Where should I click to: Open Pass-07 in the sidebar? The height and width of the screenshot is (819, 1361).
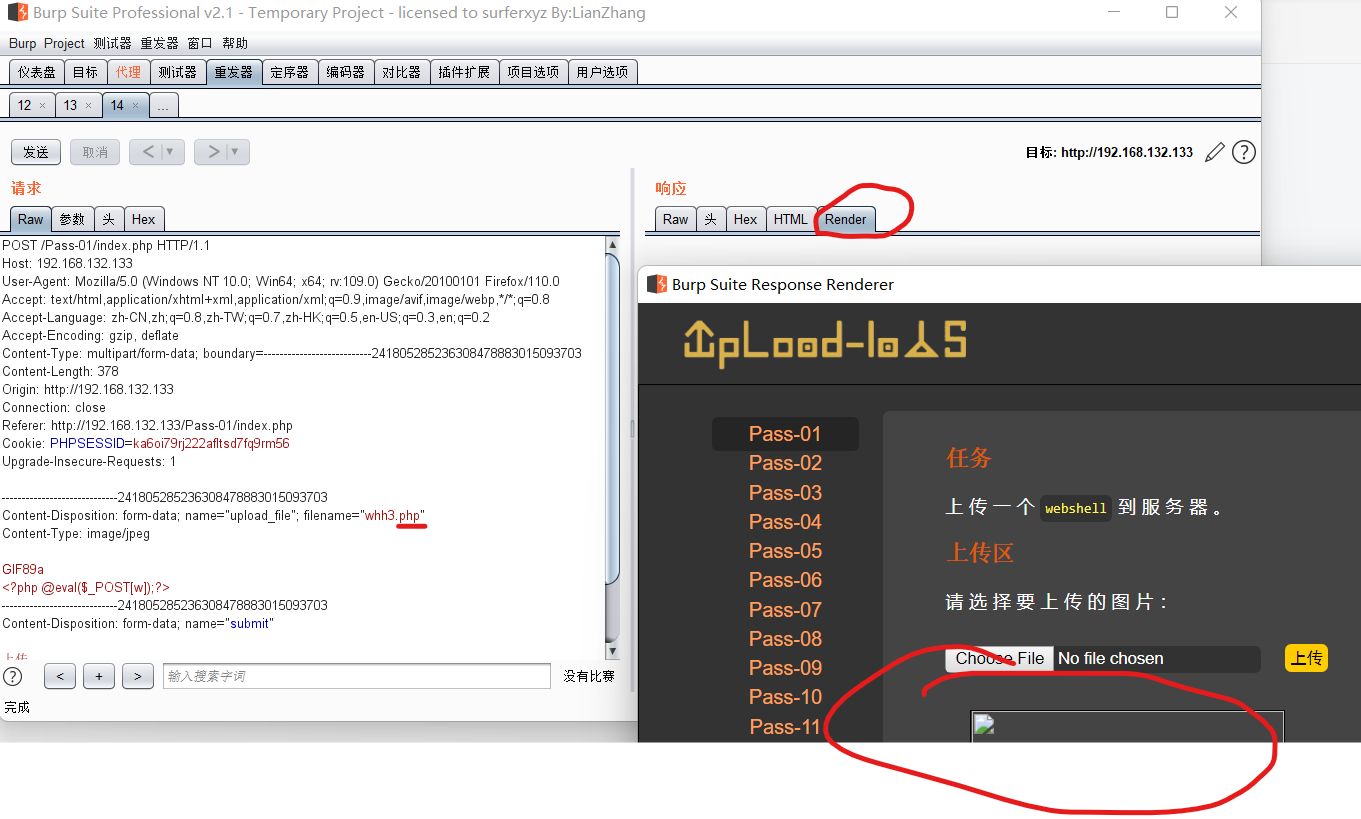pyautogui.click(x=785, y=610)
